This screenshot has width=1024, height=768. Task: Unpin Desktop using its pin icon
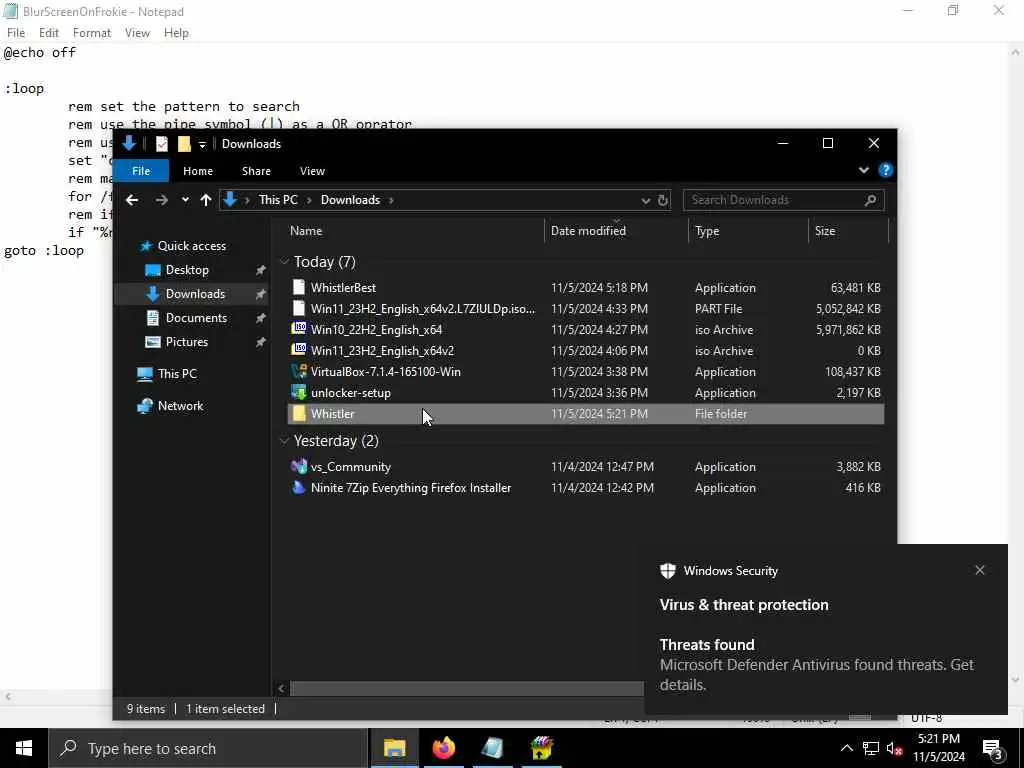coord(261,270)
